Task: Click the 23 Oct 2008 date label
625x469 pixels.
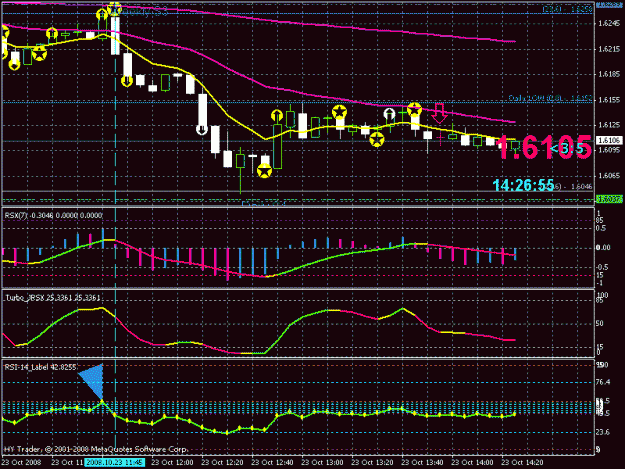Action: (22, 463)
